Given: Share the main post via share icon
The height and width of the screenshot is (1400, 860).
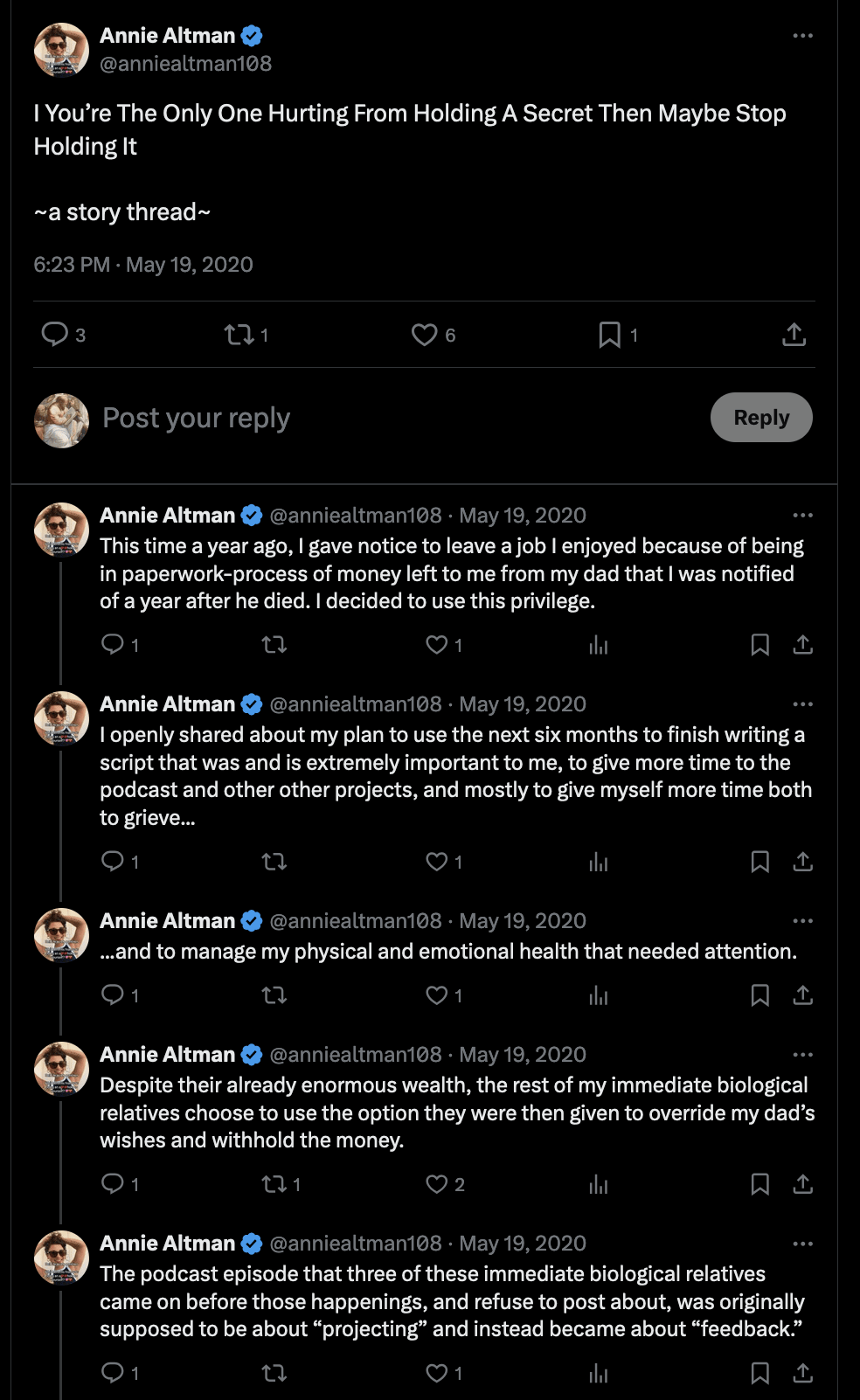Looking at the screenshot, I should pos(794,335).
